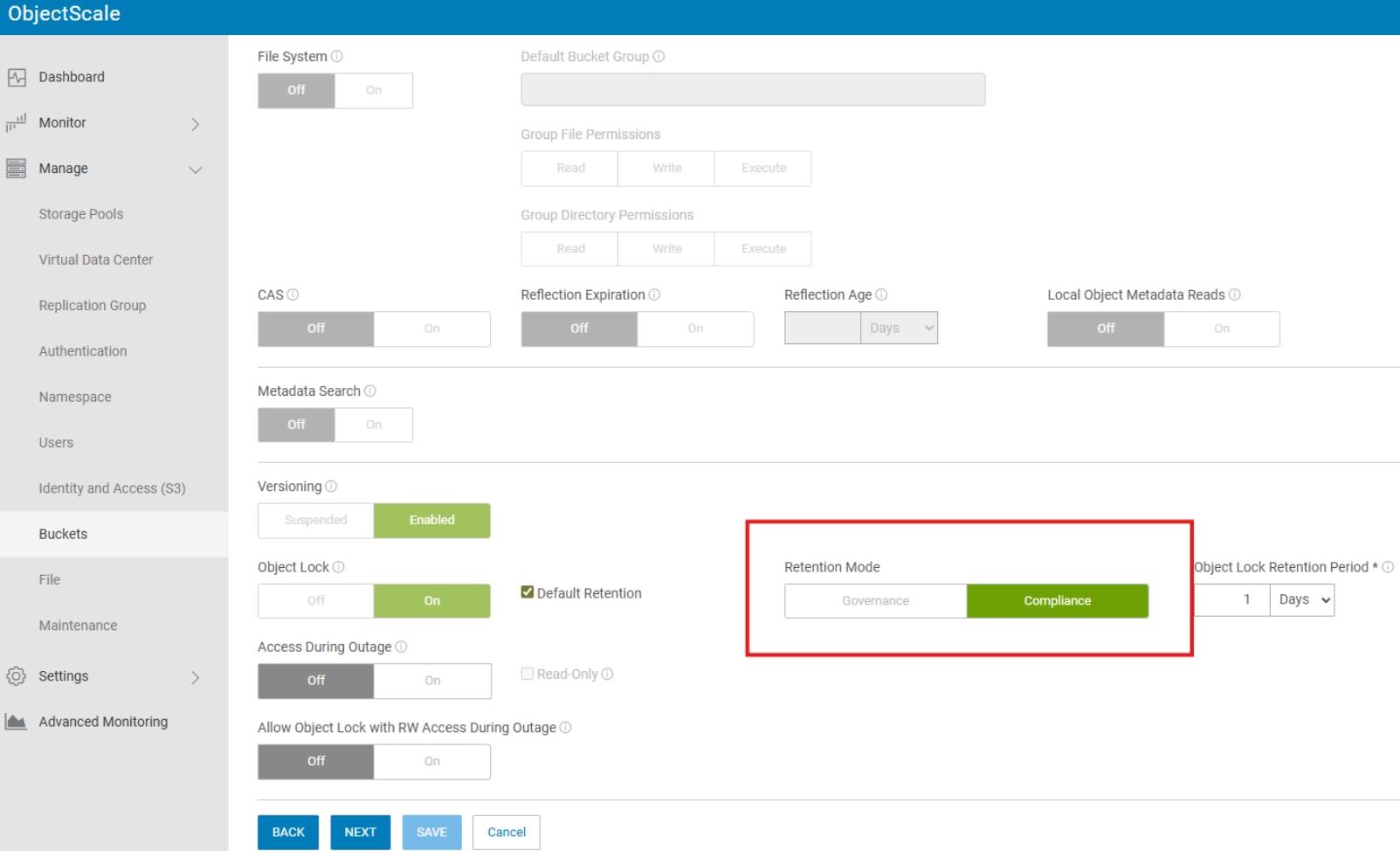This screenshot has height=851, width=1400.
Task: Click the SAVE button
Action: pyautogui.click(x=431, y=833)
